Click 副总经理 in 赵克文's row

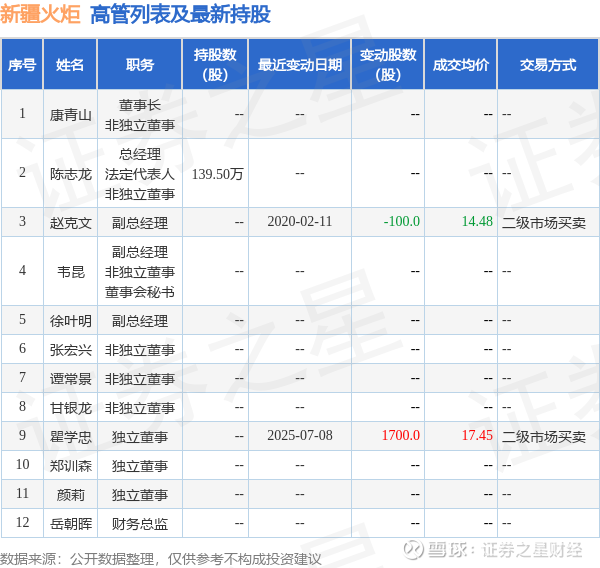coord(140,223)
